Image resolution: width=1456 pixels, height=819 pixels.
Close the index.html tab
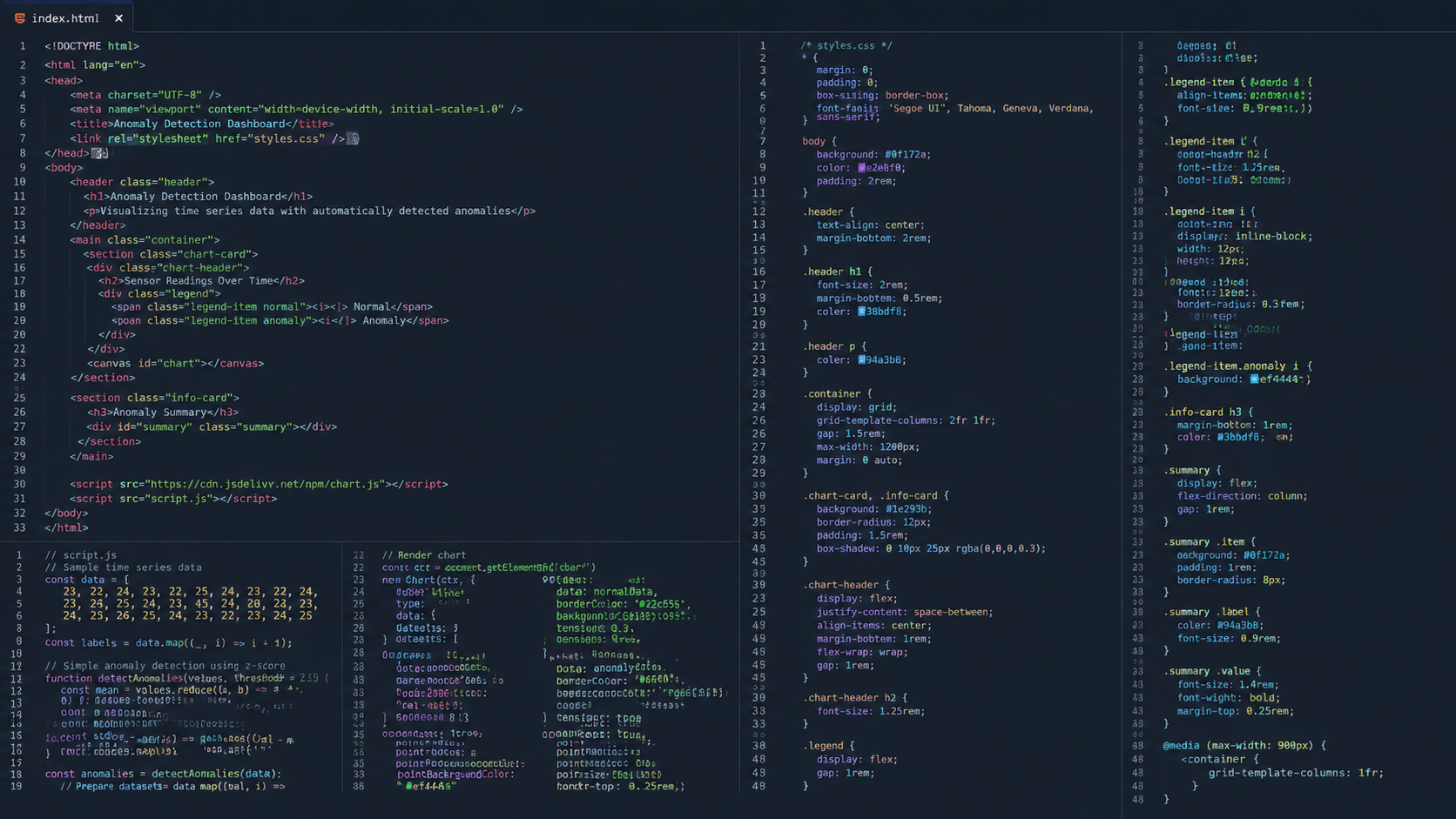(x=118, y=18)
